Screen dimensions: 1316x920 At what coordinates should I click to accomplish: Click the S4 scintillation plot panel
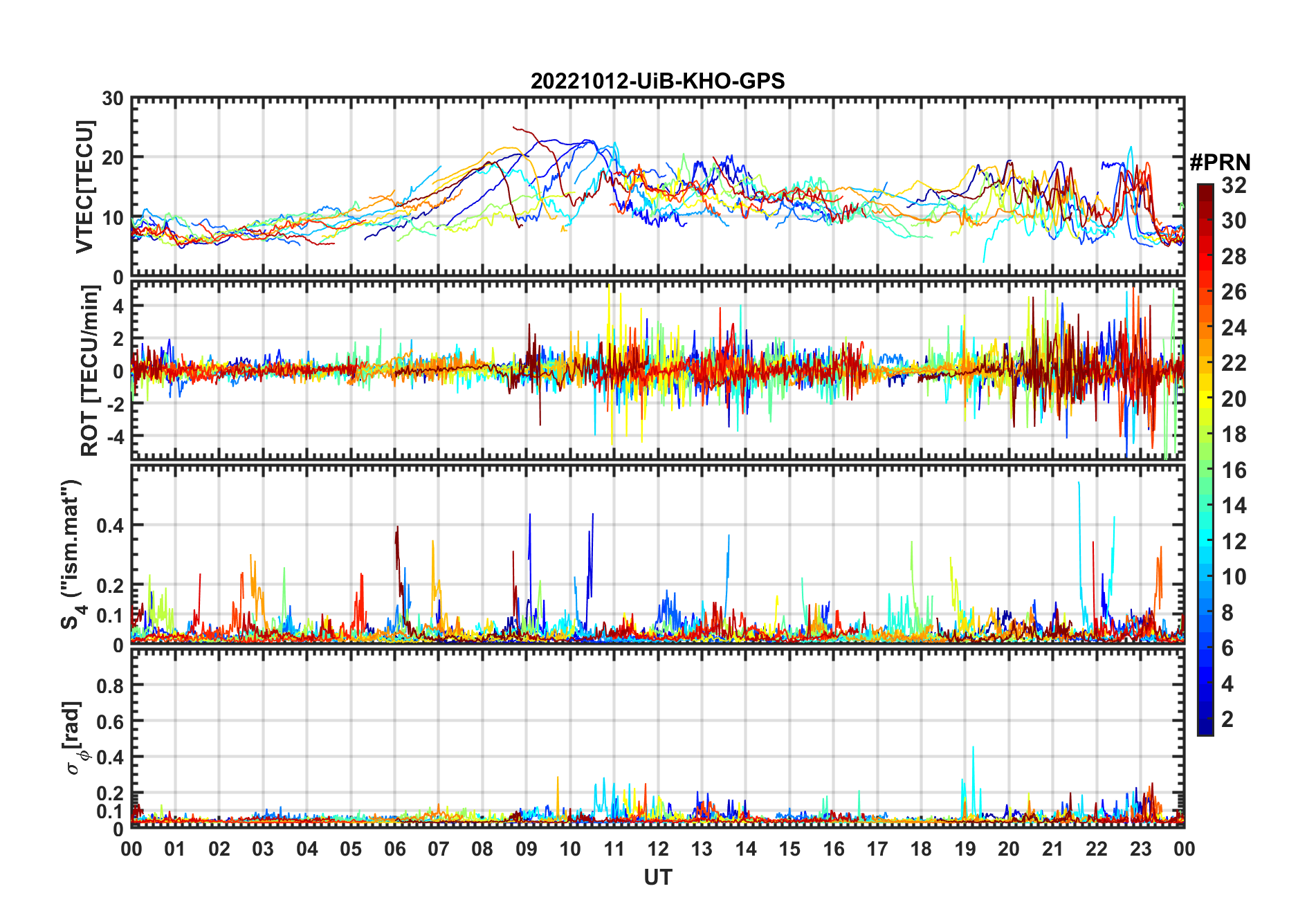[657, 554]
